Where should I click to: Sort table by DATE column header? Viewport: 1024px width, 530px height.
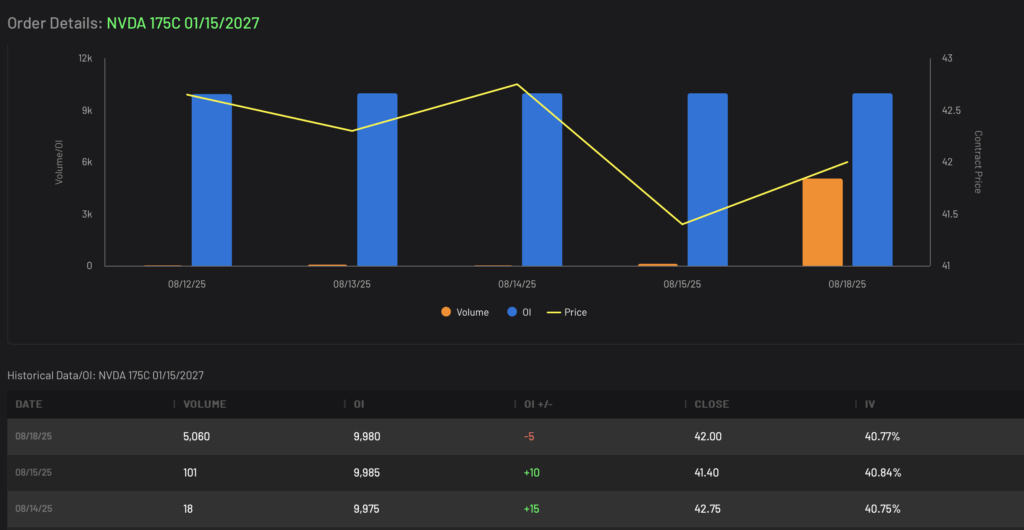pyautogui.click(x=29, y=404)
